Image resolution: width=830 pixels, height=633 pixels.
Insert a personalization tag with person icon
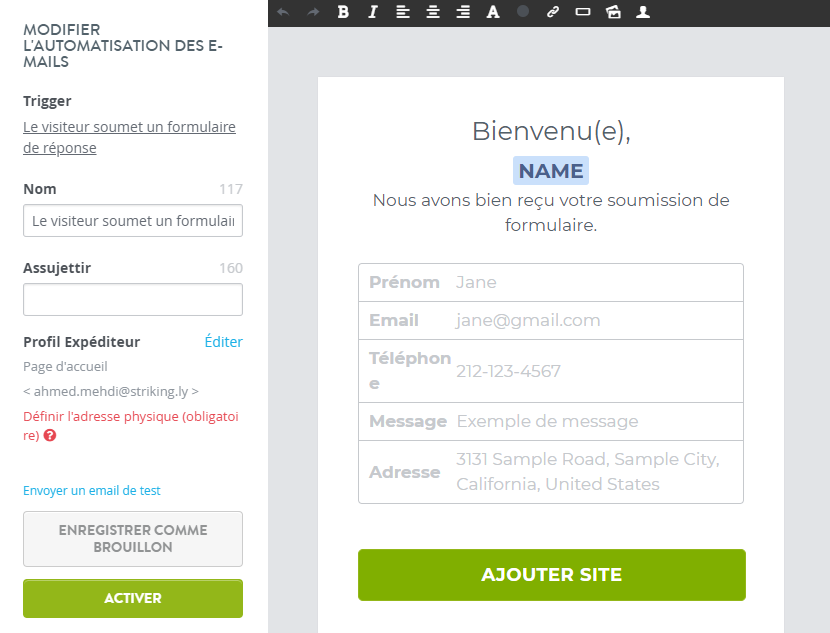[643, 12]
